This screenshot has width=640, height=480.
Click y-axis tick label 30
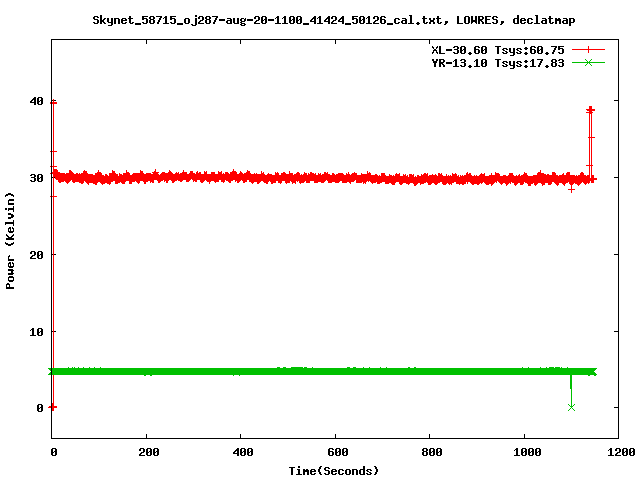coord(36,178)
